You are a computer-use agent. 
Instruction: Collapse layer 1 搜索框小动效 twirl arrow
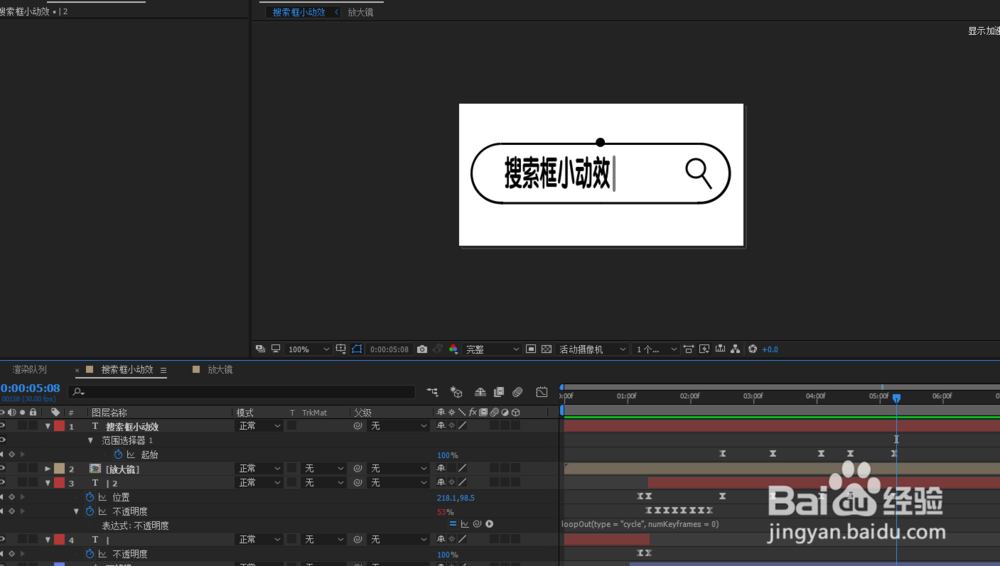(48, 426)
